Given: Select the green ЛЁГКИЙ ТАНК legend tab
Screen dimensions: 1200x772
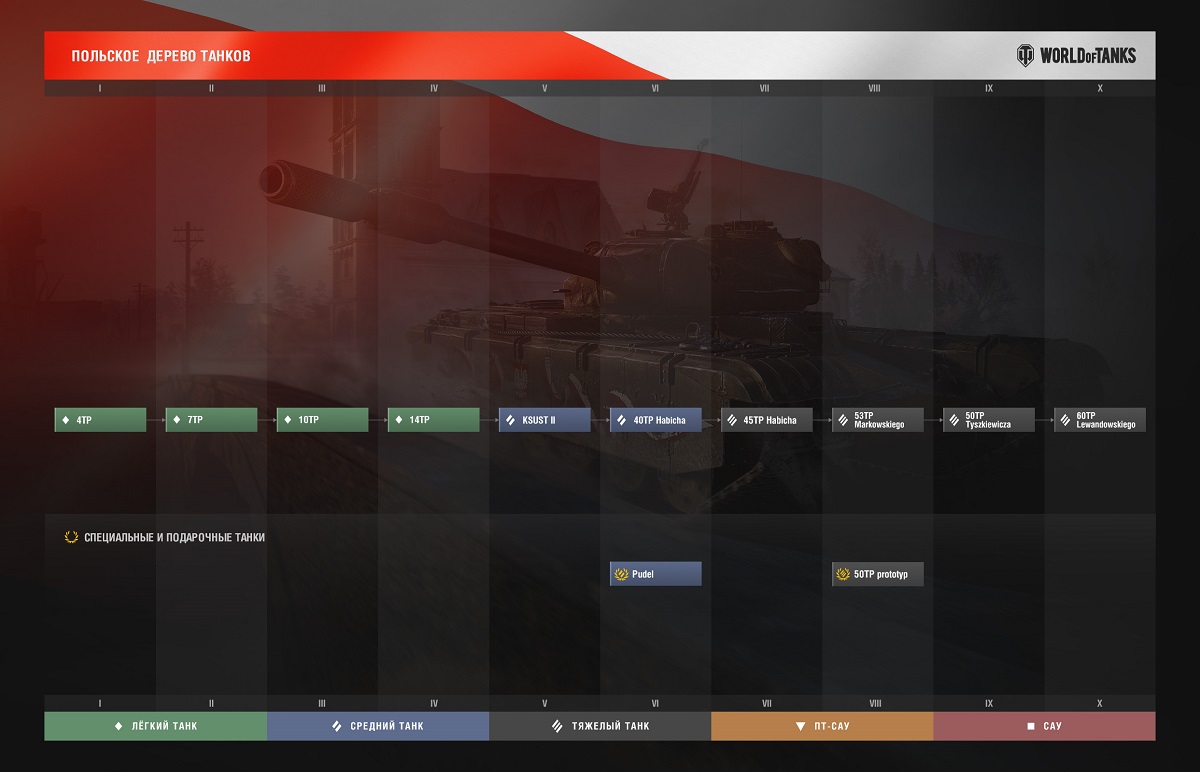Looking at the screenshot, I should click(x=155, y=726).
